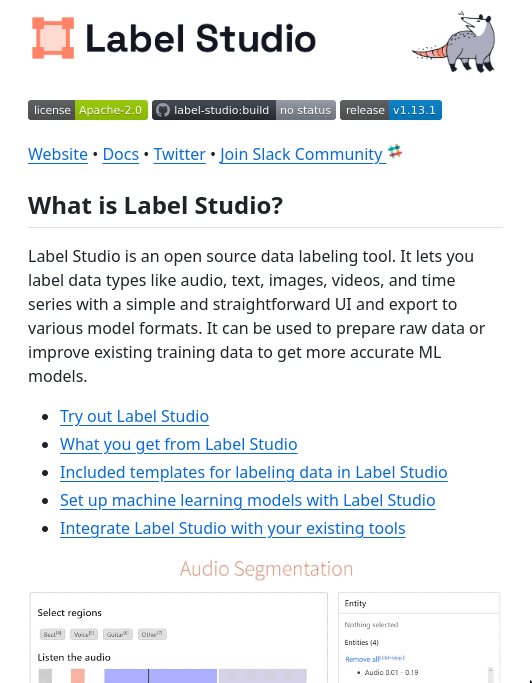Follow the Join Slack Community link
The image size is (532, 683).
[302, 155]
